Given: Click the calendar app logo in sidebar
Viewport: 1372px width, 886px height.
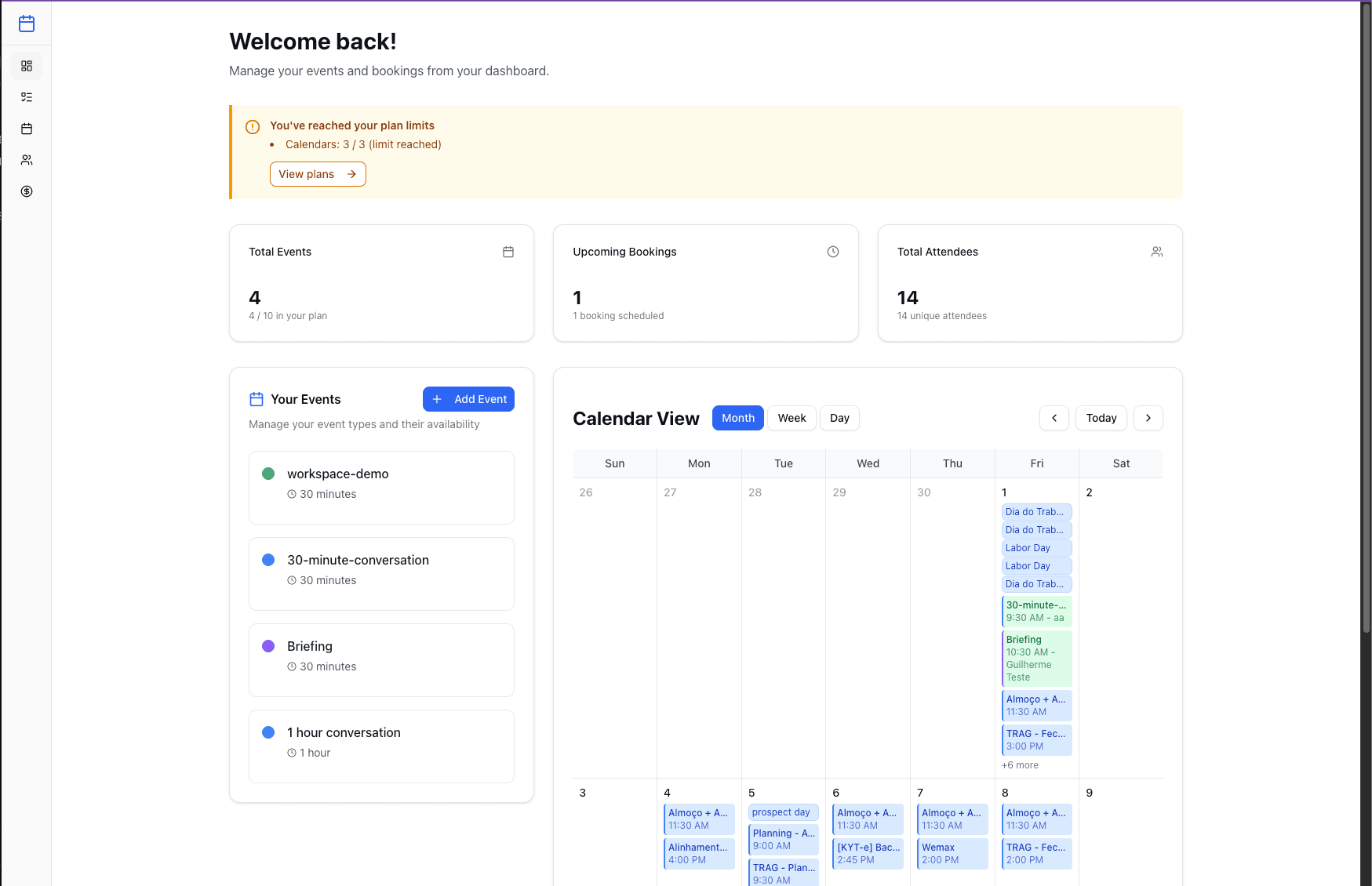Looking at the screenshot, I should click(x=27, y=24).
